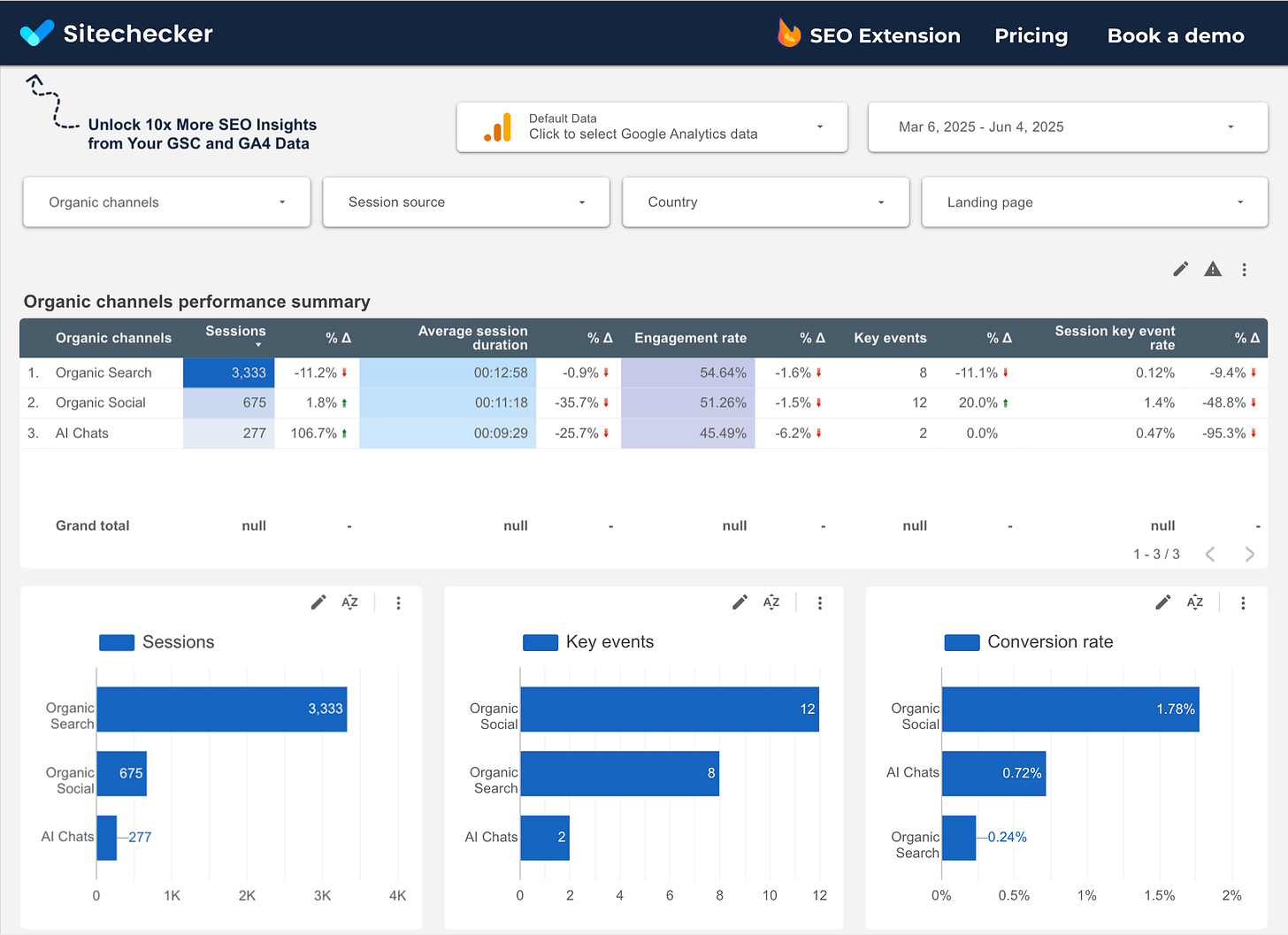The width and height of the screenshot is (1288, 935).
Task: Click the Sitechecker checkmark logo
Action: point(37,34)
